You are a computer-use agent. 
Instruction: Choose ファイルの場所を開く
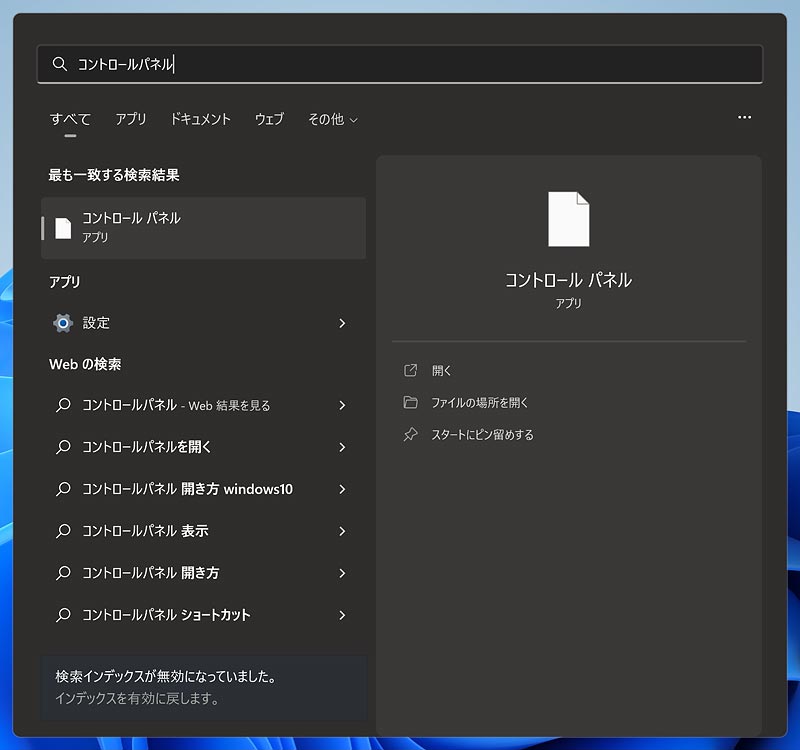click(x=480, y=403)
